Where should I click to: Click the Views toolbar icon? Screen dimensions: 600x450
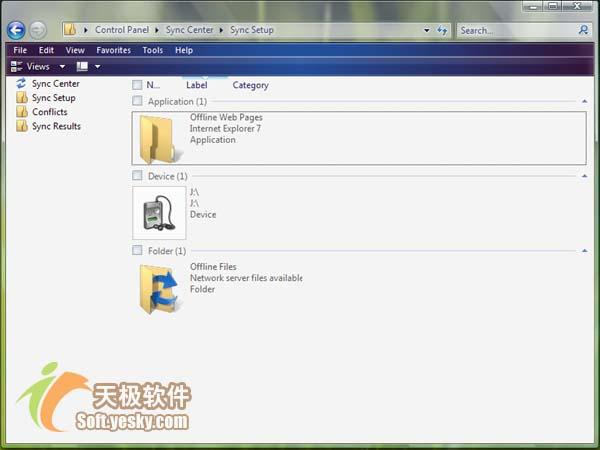(x=16, y=67)
